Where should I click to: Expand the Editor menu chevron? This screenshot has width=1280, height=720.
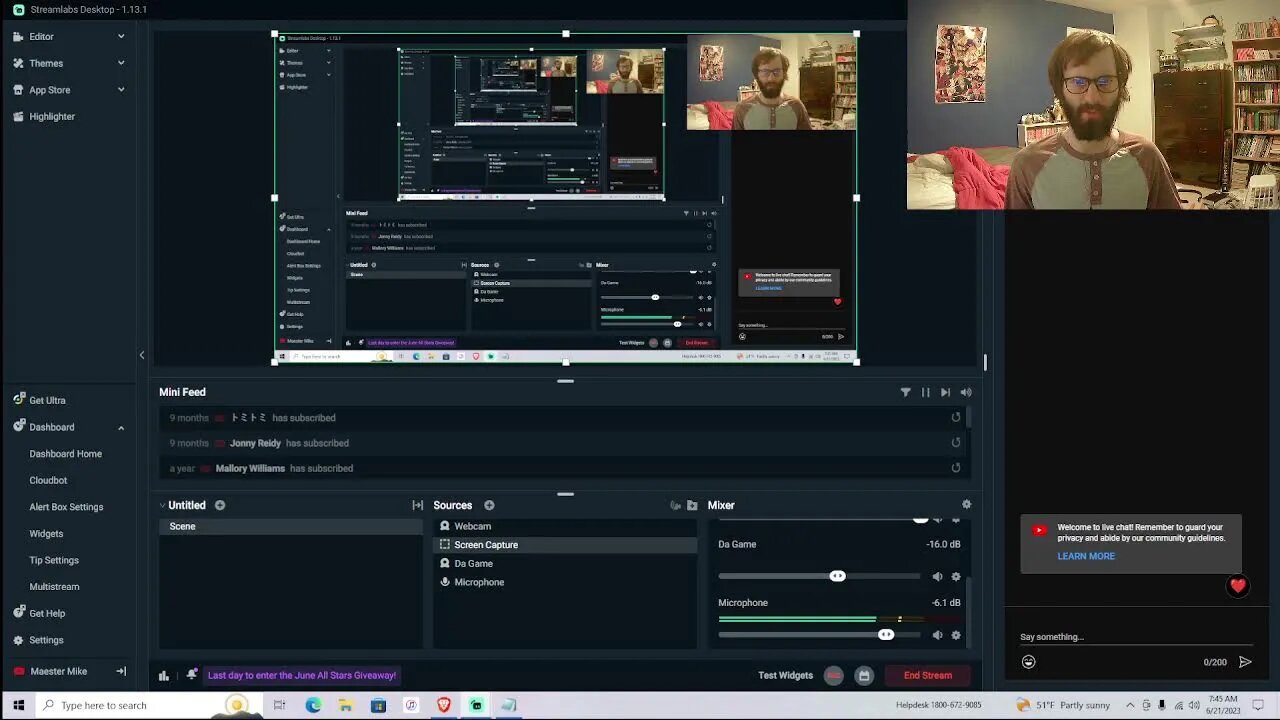click(x=121, y=36)
